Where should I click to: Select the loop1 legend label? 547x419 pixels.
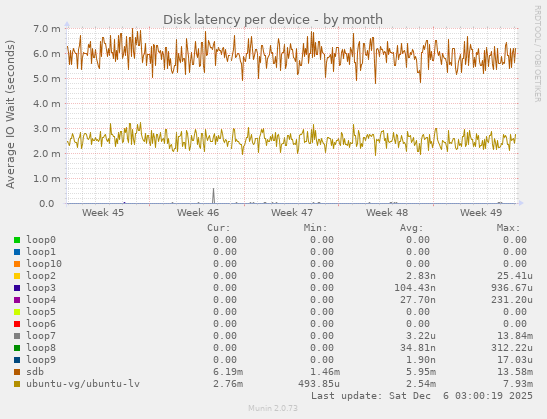[41, 252]
